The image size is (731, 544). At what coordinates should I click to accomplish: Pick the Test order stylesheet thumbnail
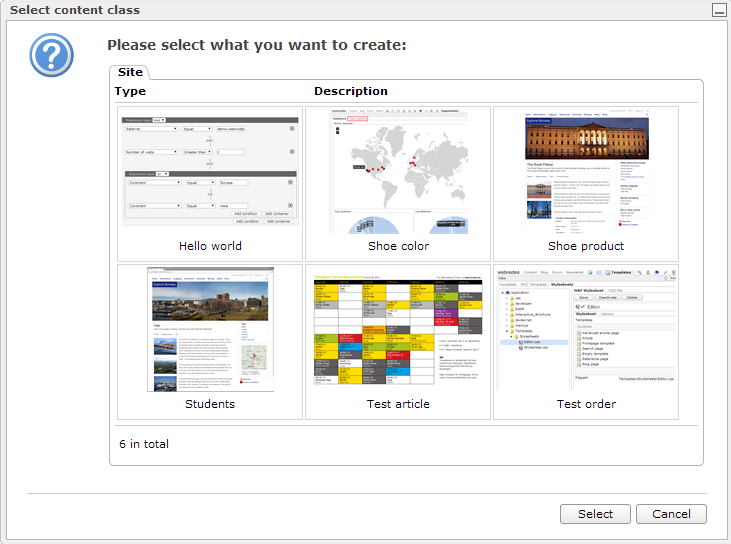586,328
